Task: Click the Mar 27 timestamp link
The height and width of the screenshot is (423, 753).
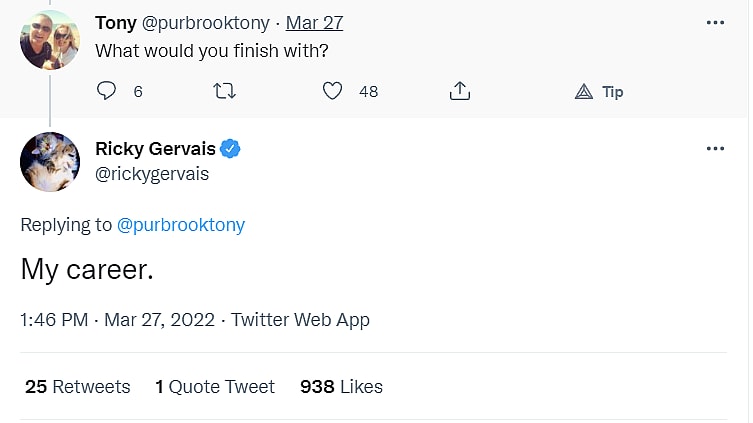Action: tap(313, 22)
